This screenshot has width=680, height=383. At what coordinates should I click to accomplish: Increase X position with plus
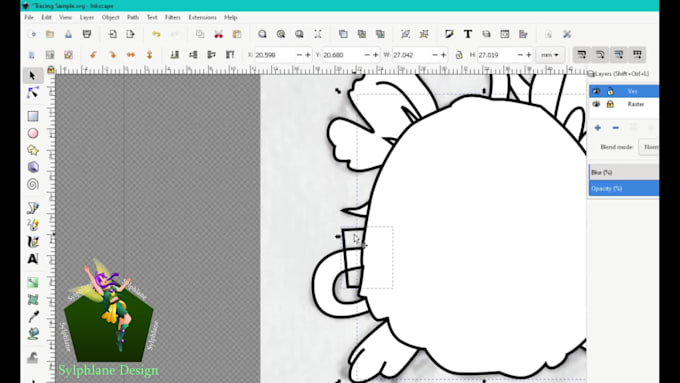click(x=307, y=55)
